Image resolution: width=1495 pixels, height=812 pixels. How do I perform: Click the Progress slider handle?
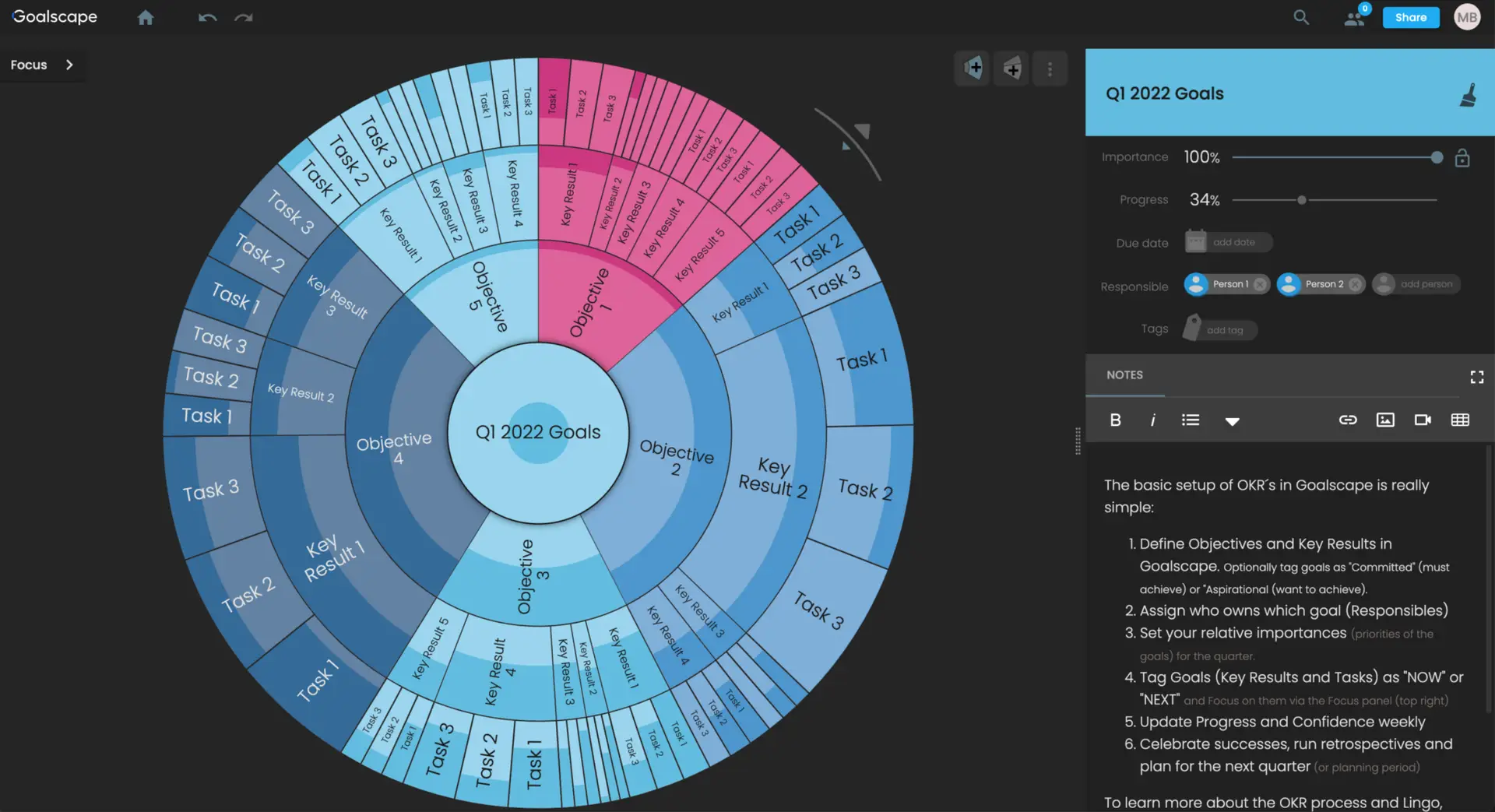[x=1301, y=200]
